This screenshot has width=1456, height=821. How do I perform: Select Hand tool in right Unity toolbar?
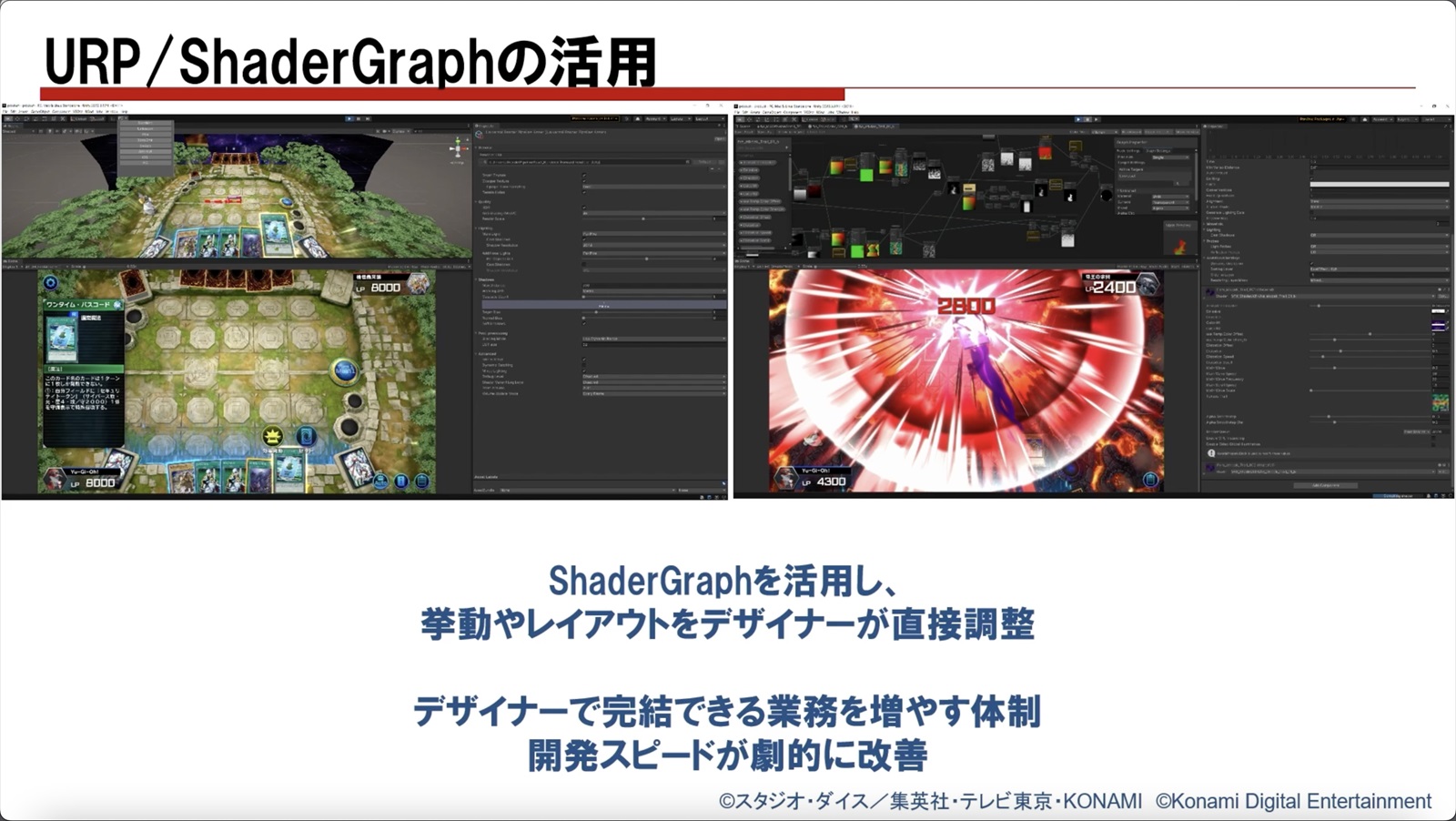coord(741,119)
